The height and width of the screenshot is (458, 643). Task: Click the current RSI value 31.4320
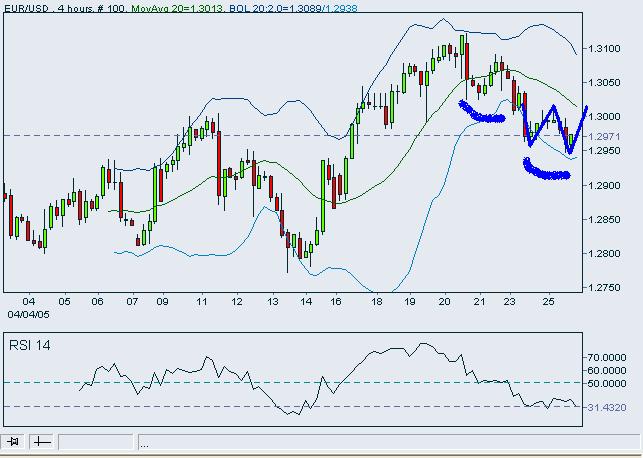[x=607, y=408]
